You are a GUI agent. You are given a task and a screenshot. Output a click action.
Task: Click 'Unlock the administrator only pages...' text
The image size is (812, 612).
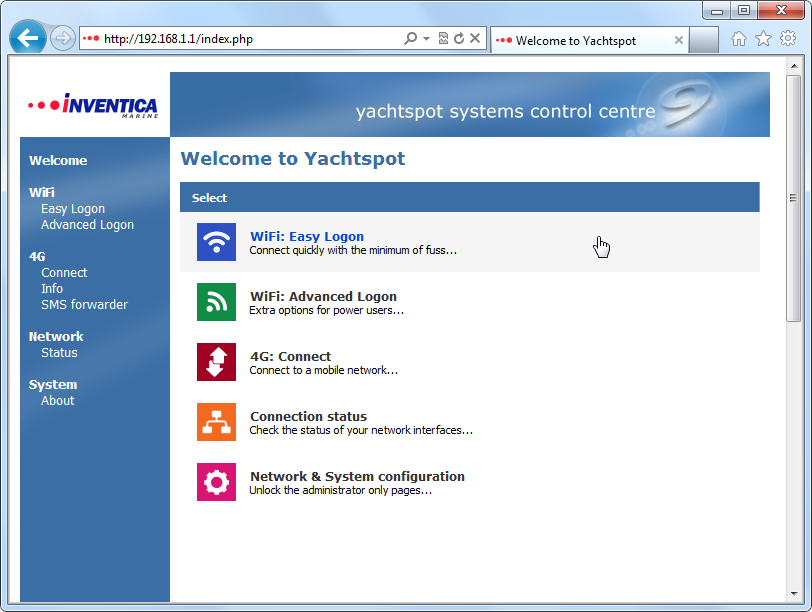coord(340,491)
